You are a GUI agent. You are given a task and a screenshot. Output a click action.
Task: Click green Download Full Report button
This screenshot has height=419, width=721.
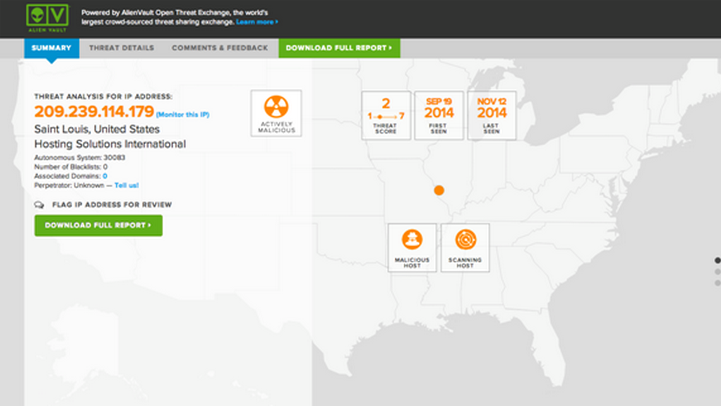[98, 225]
